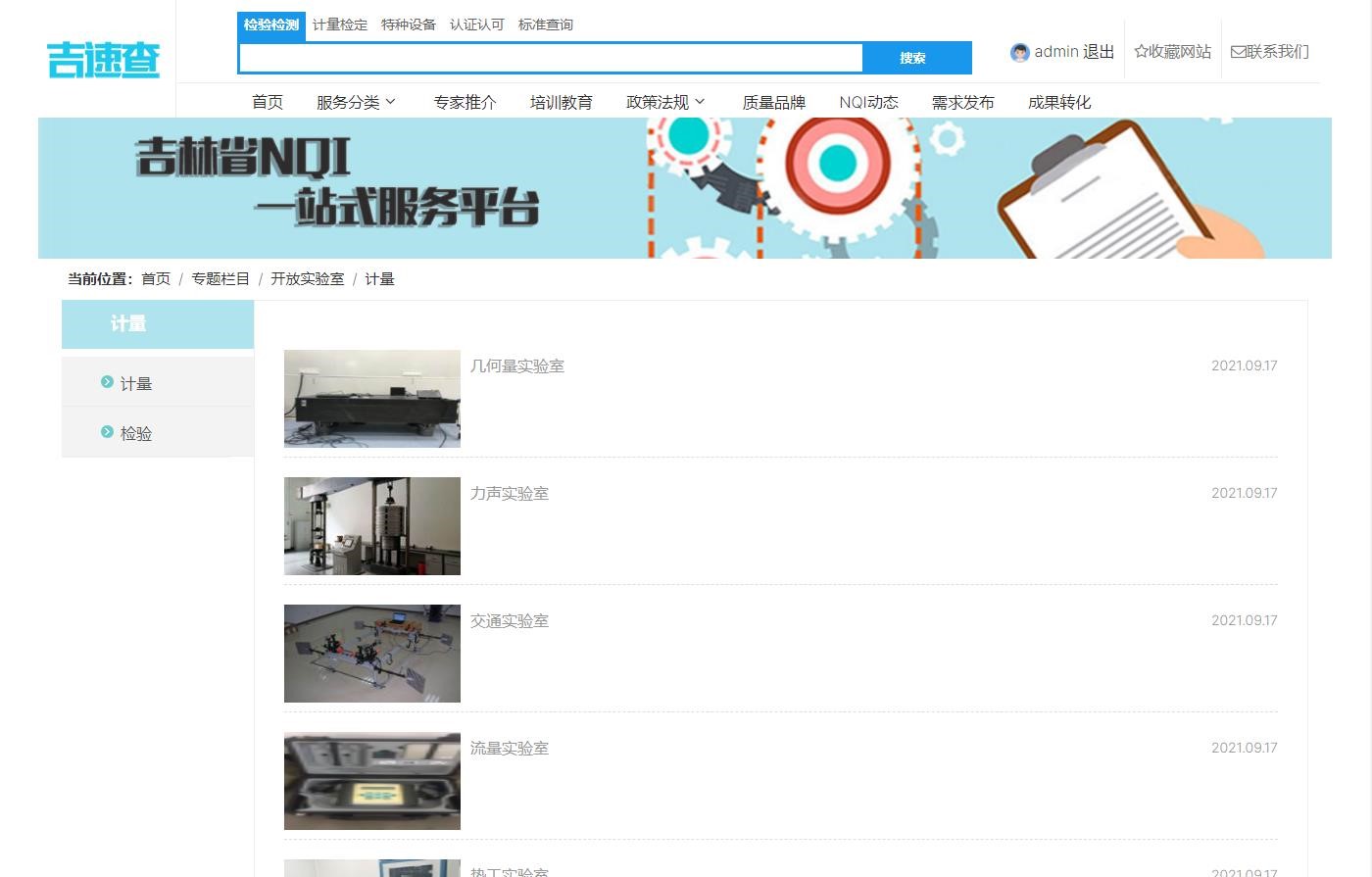
Task: Open the 交通实验室 thumbnail image
Action: tap(372, 654)
